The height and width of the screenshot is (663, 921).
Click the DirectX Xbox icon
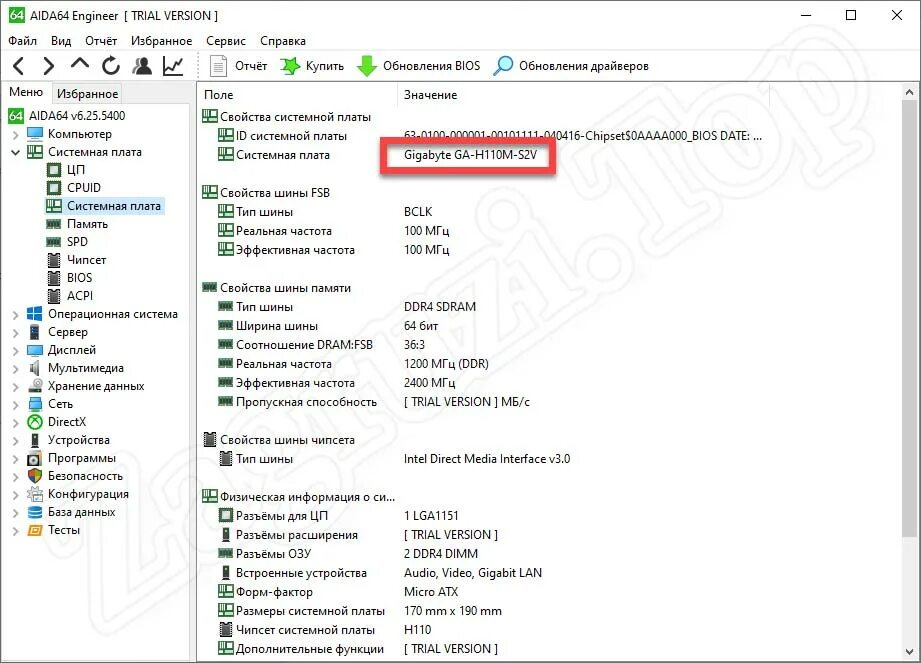click(x=35, y=422)
